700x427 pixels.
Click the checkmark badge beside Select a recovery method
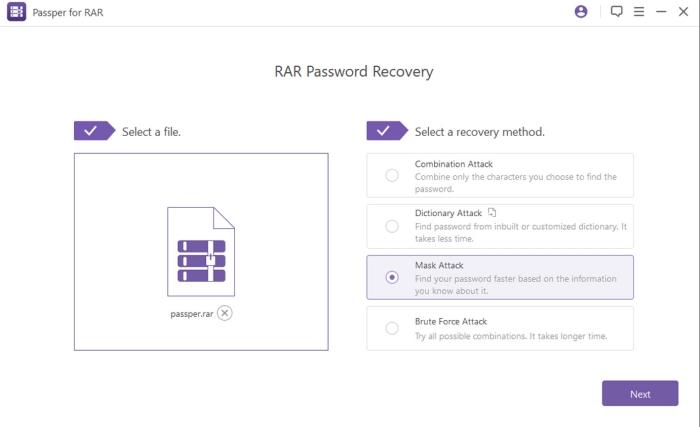coord(387,131)
